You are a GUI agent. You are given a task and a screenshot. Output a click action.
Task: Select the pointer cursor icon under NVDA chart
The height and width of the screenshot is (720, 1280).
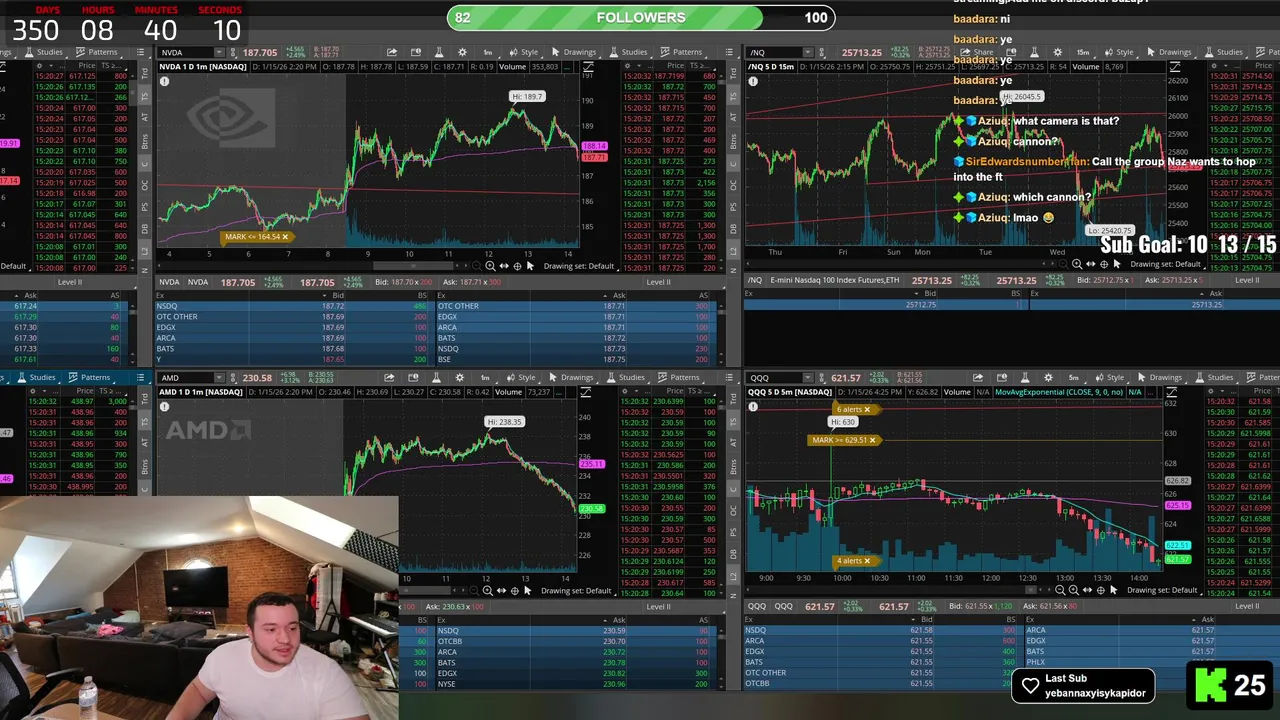530,266
